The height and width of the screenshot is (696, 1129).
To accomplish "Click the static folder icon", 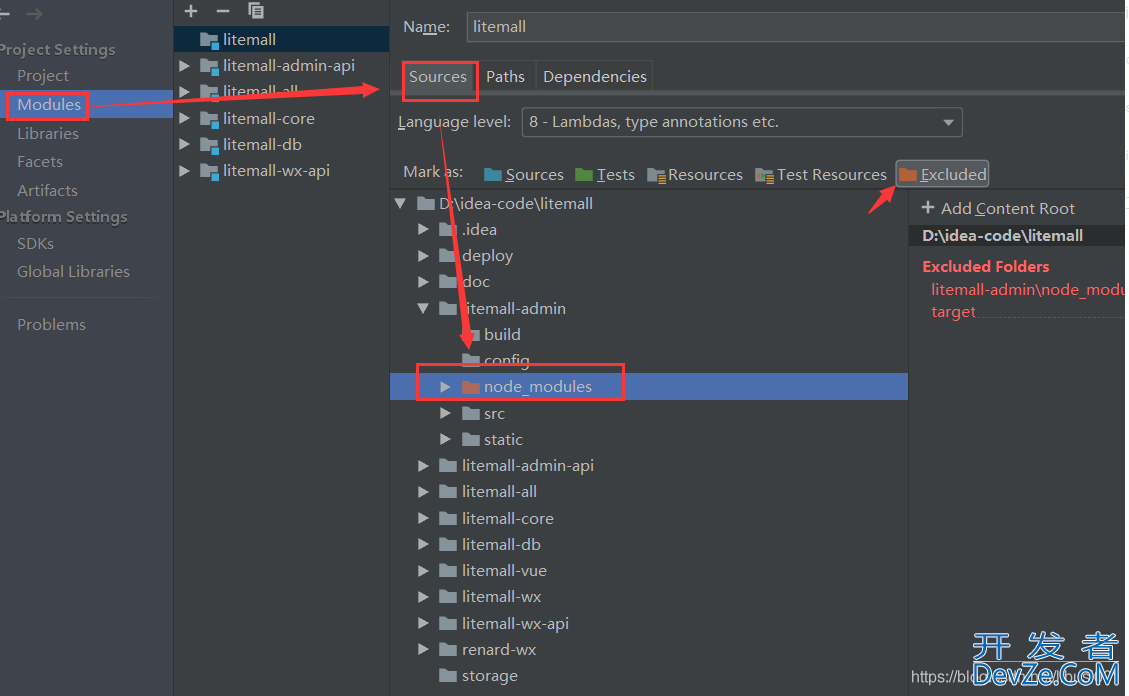I will (471, 440).
